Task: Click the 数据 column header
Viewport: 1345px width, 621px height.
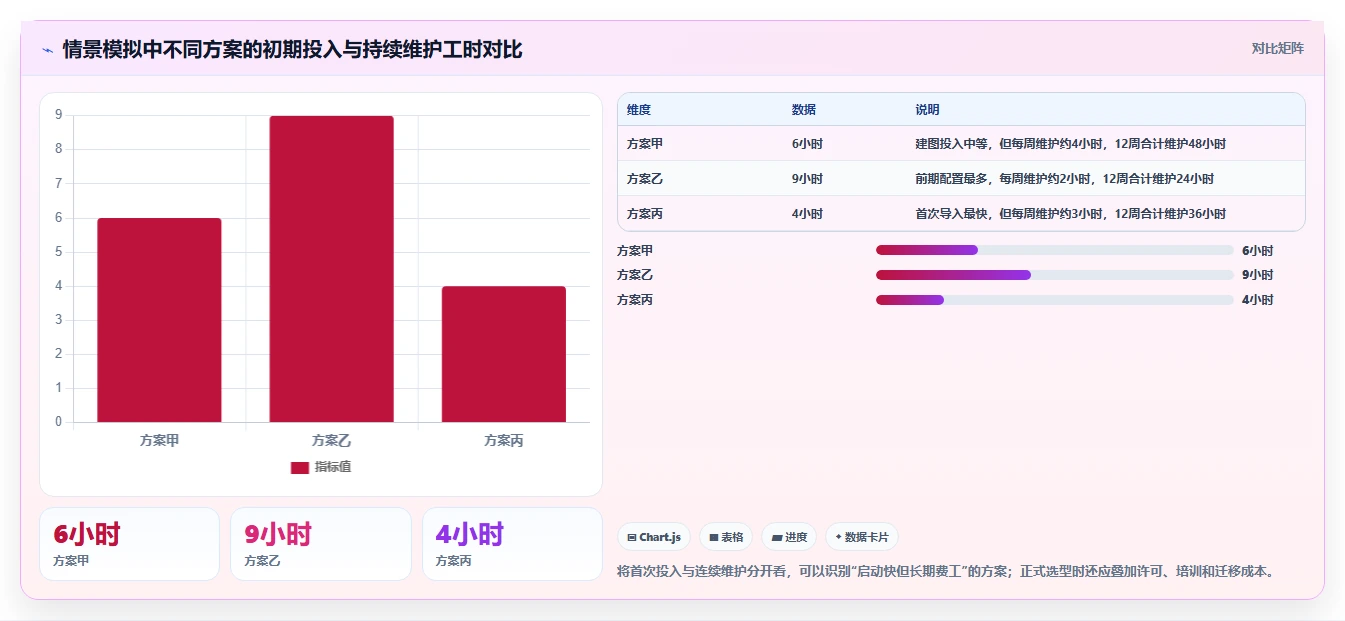Action: pyautogui.click(x=803, y=110)
